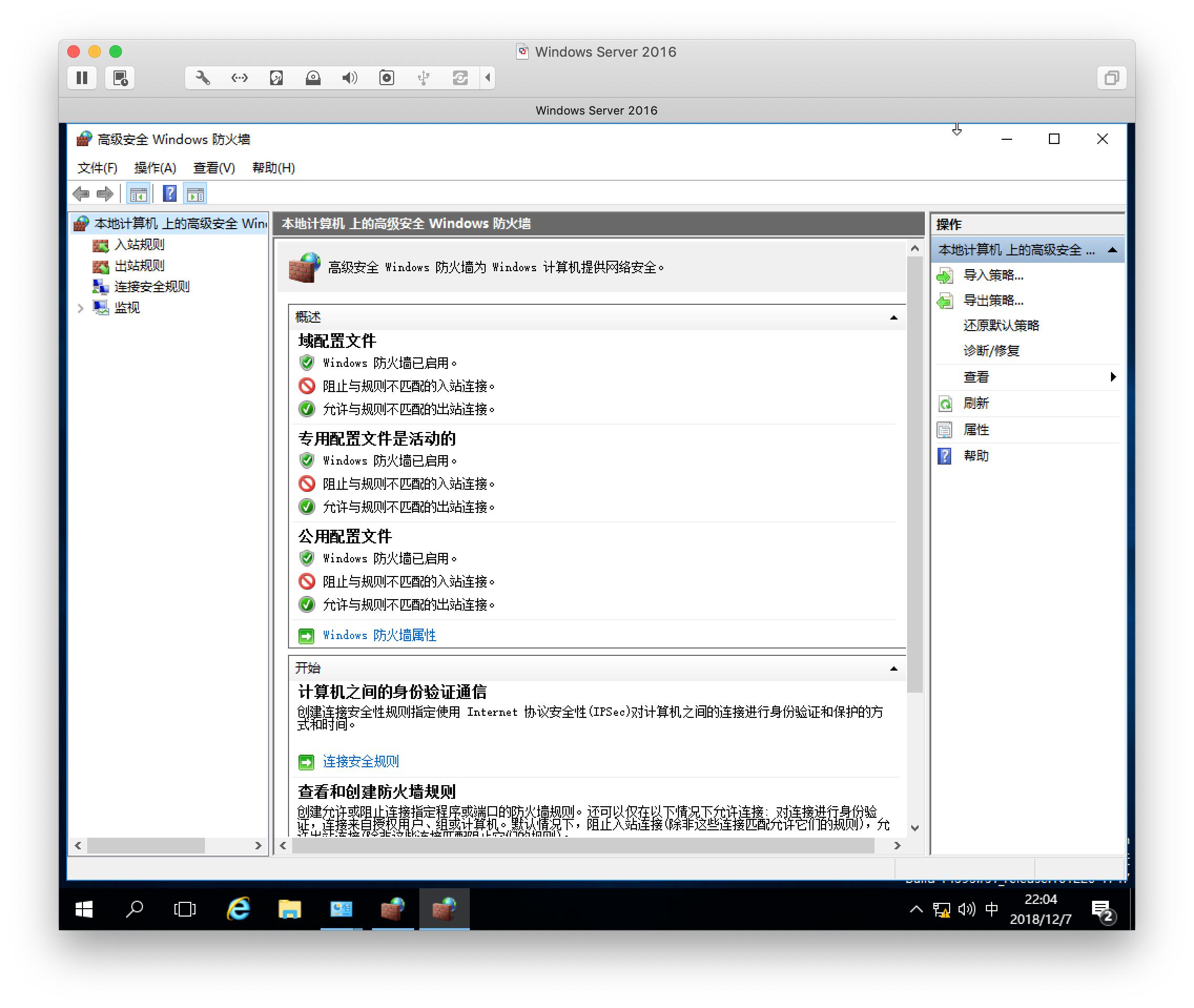Click the down arrow of the center vertical scrollbar
The image size is (1194, 1008).
click(915, 827)
